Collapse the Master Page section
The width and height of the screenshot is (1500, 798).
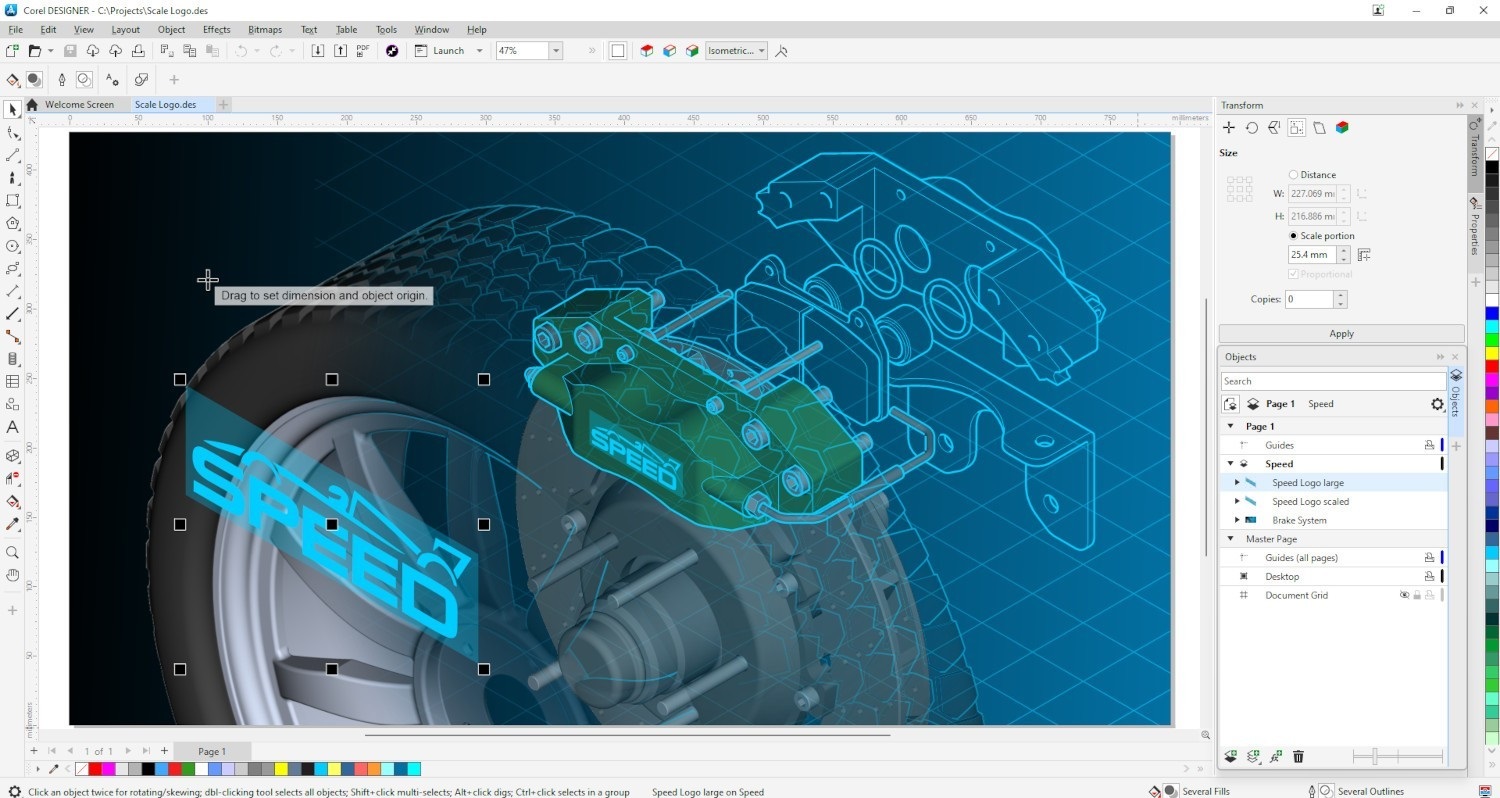[x=1230, y=539]
